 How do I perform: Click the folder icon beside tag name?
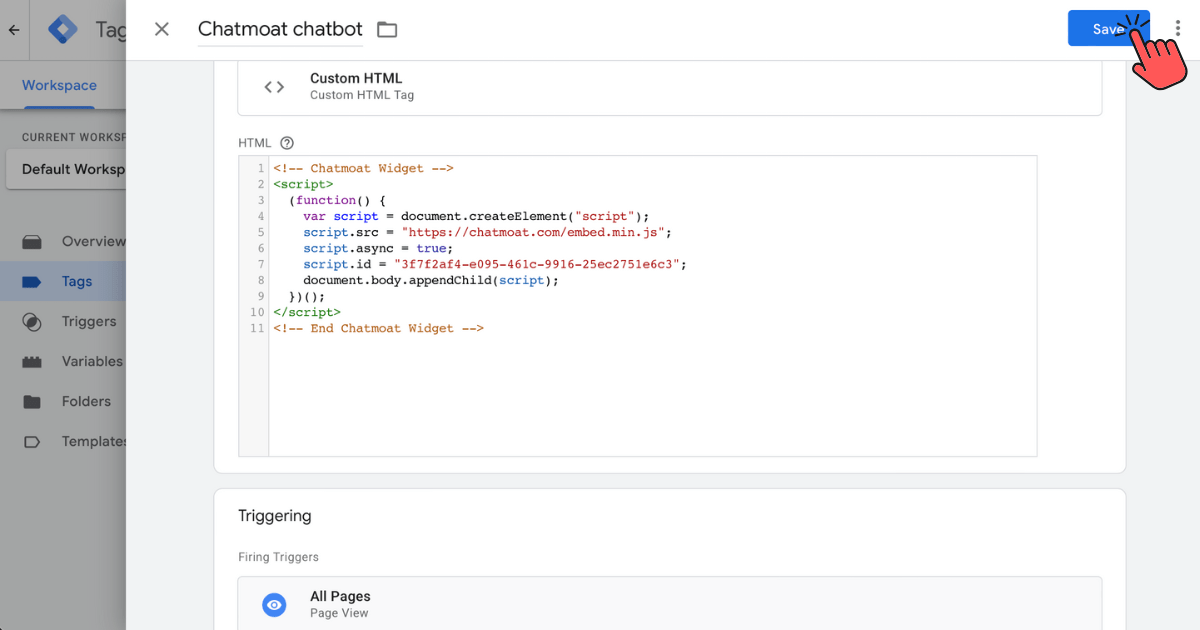(387, 30)
